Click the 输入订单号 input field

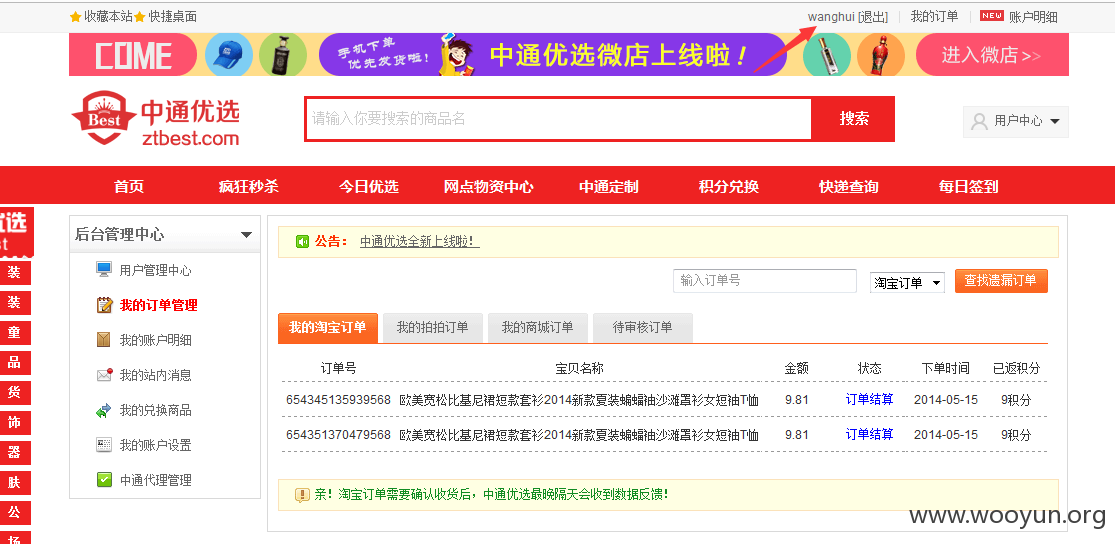(x=764, y=281)
